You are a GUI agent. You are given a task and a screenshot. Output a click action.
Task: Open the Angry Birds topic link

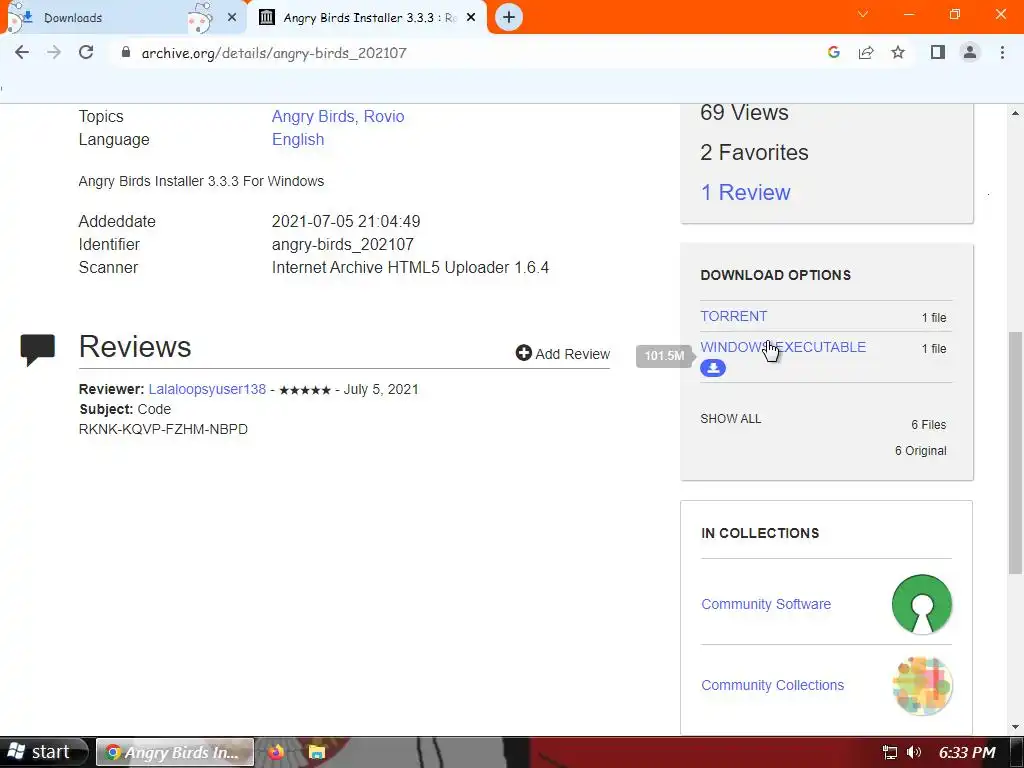(313, 116)
